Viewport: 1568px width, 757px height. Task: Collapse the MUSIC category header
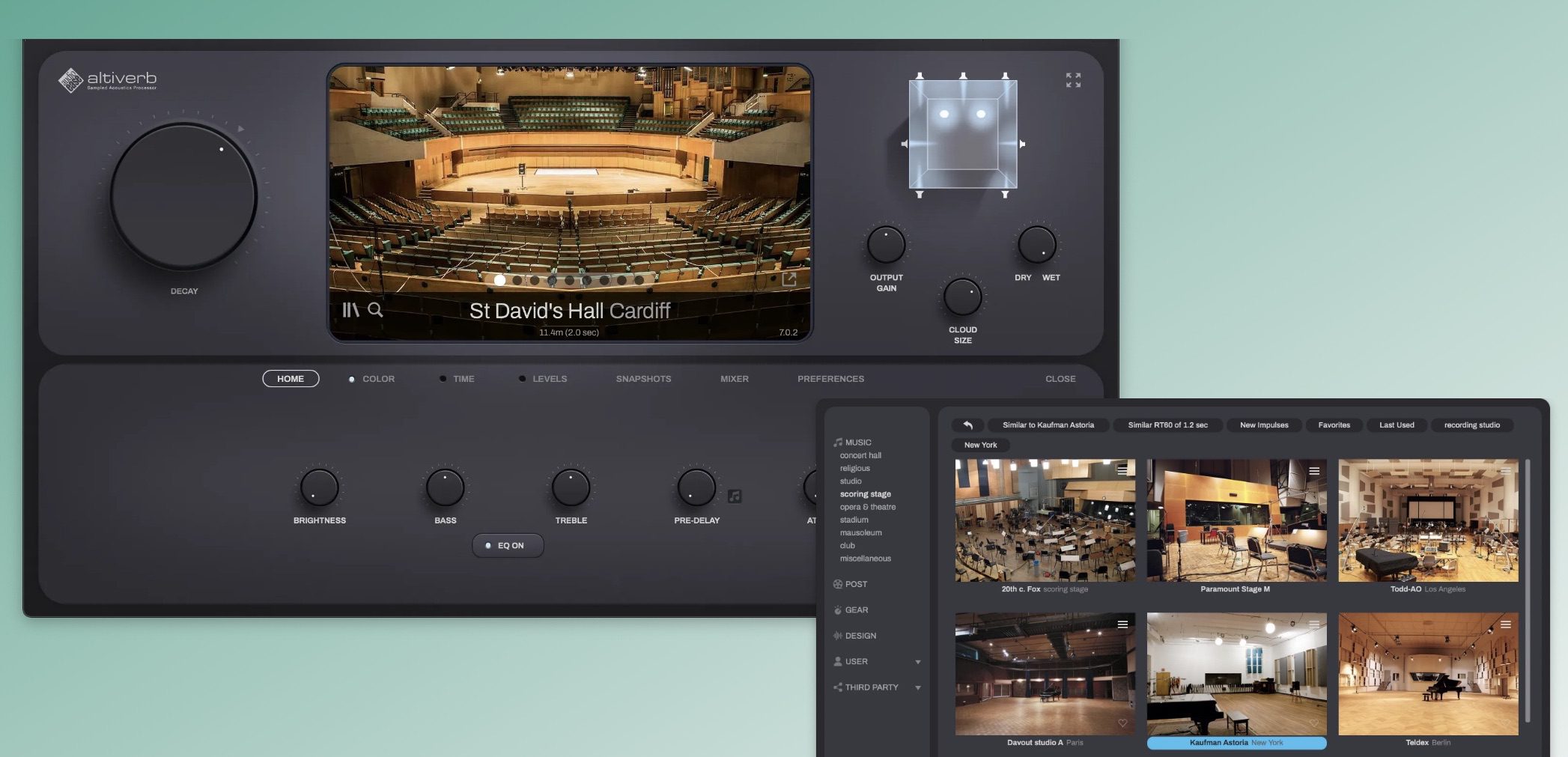pyautogui.click(x=853, y=443)
